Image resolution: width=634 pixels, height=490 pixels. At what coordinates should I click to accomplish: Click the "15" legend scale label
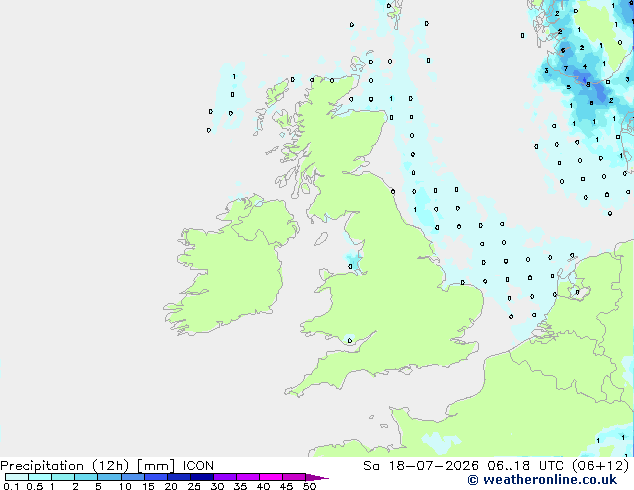coord(148,486)
